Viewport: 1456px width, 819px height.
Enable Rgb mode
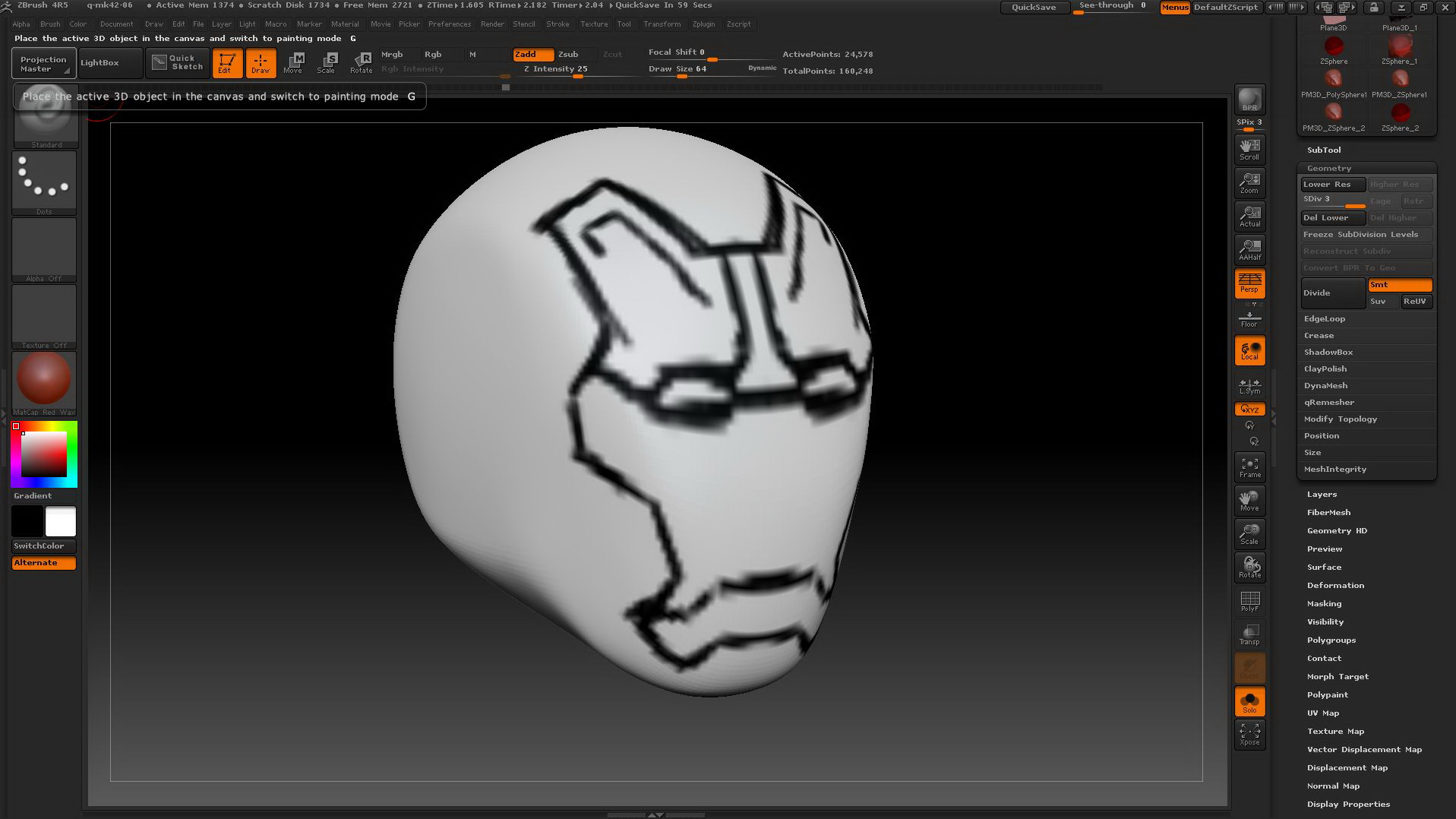[x=442, y=55]
